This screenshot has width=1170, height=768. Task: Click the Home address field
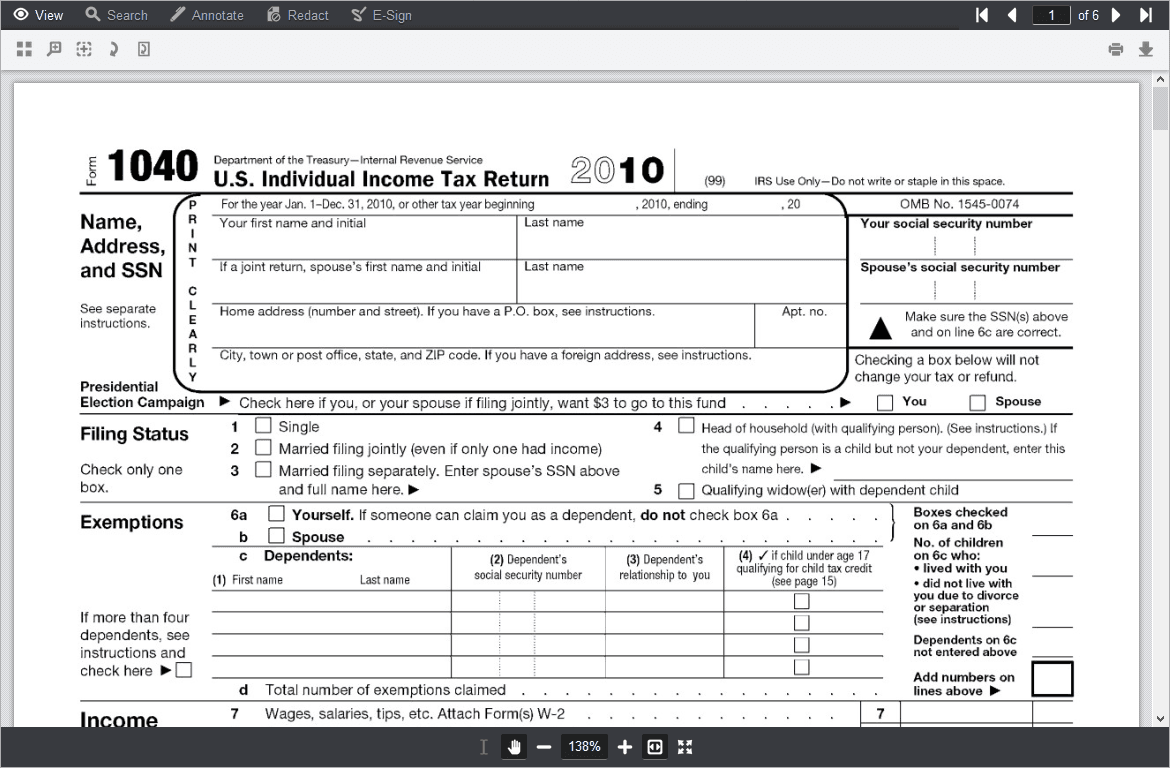point(484,325)
